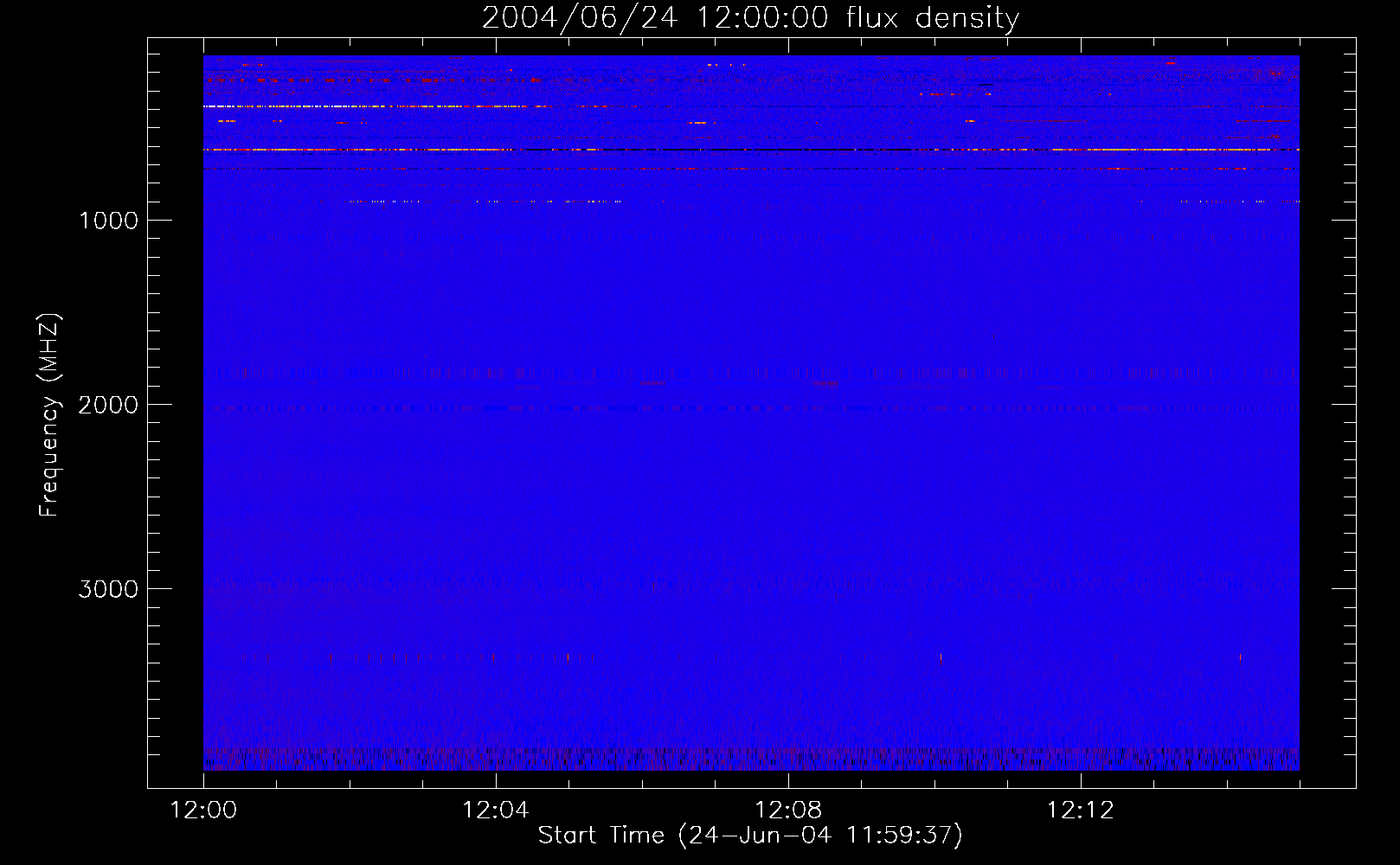Image resolution: width=1400 pixels, height=865 pixels.
Task: Click the 12:12 time tick label
Action: click(x=1081, y=811)
